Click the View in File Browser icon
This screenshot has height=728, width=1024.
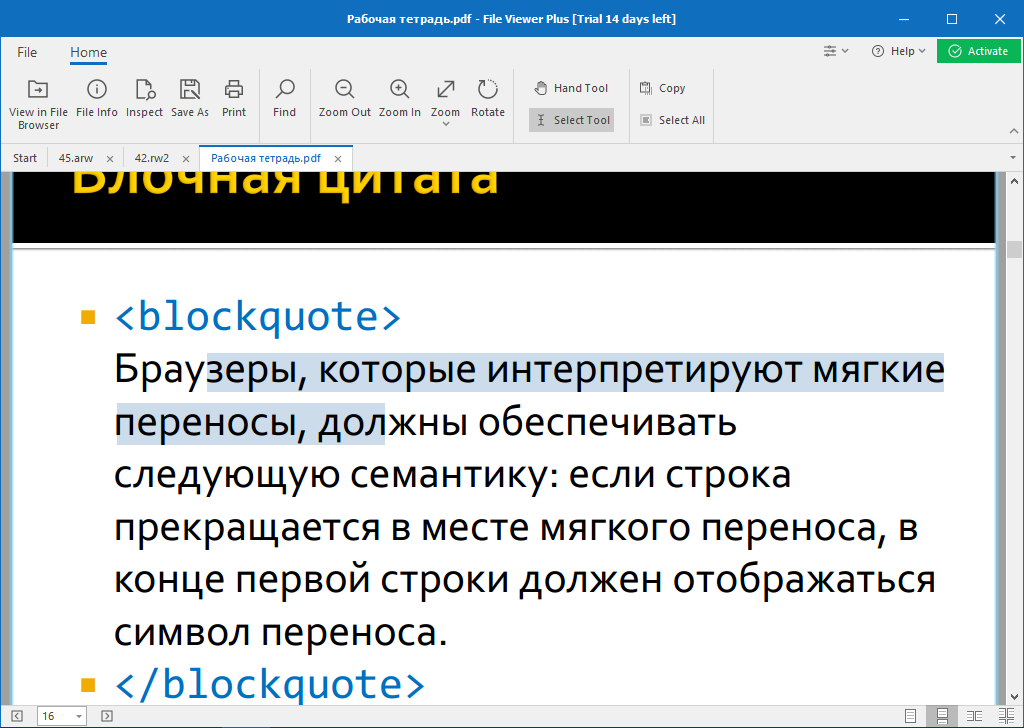pos(38,90)
